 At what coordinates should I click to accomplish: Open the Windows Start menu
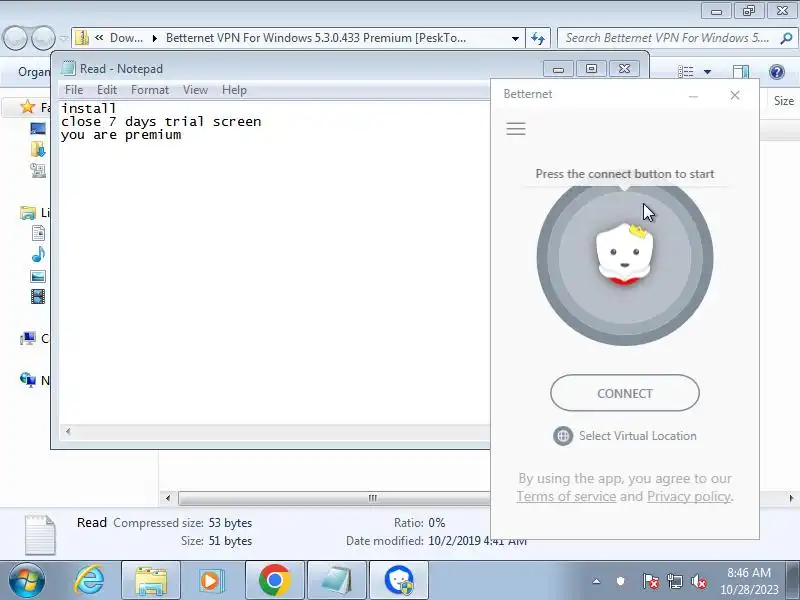25,581
